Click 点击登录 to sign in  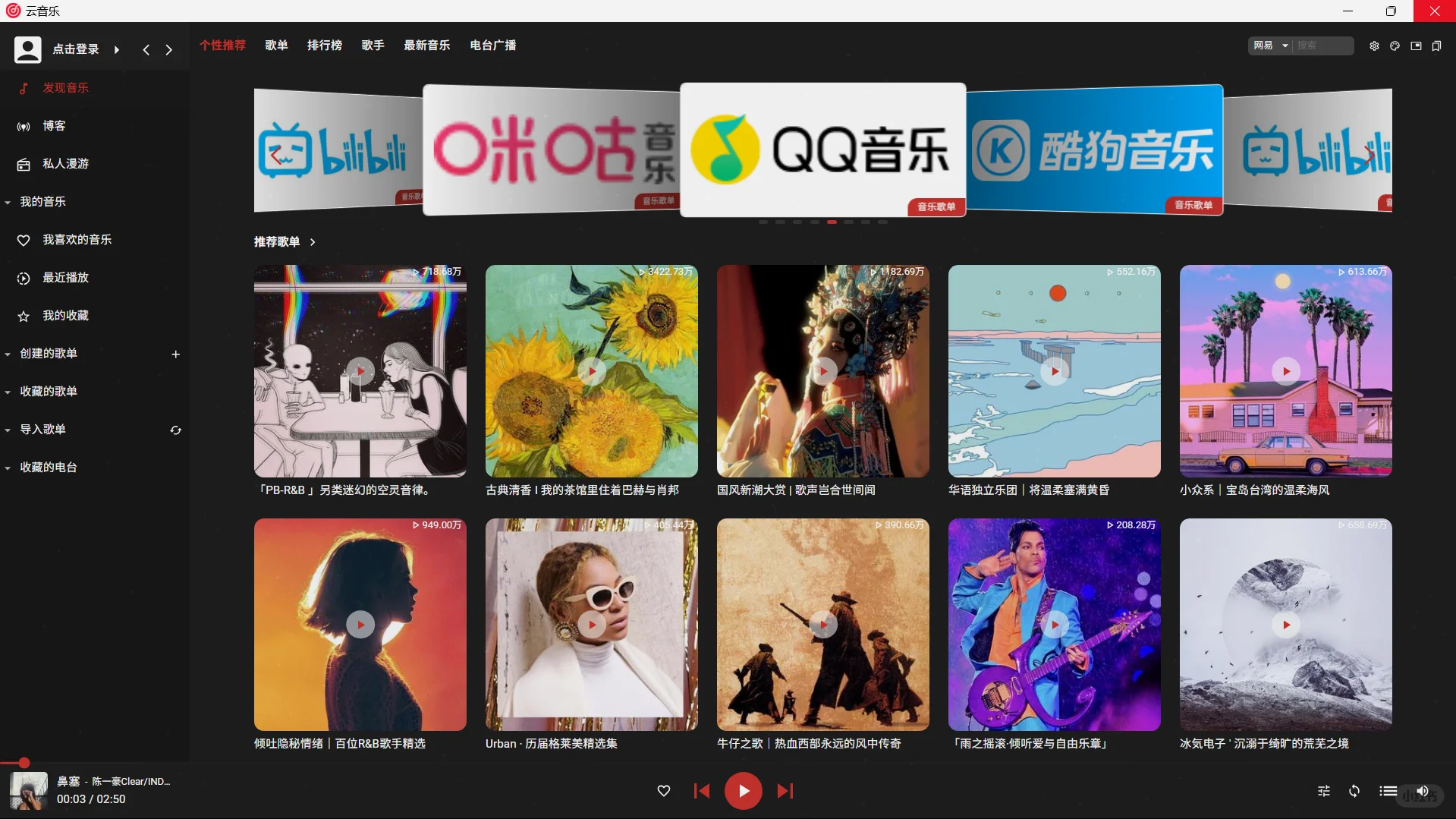point(76,49)
